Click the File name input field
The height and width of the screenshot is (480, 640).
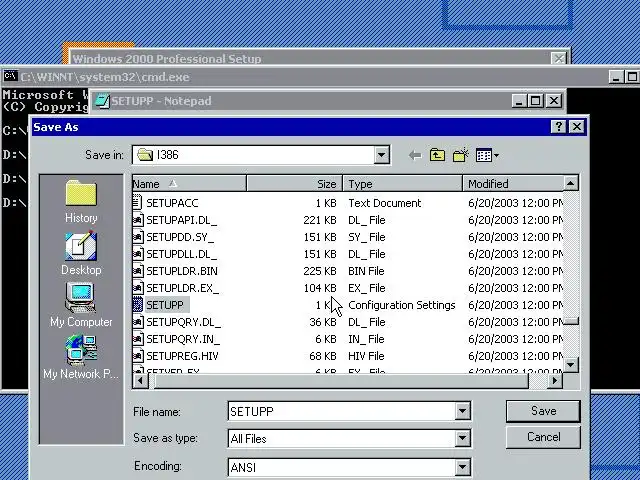click(342, 411)
